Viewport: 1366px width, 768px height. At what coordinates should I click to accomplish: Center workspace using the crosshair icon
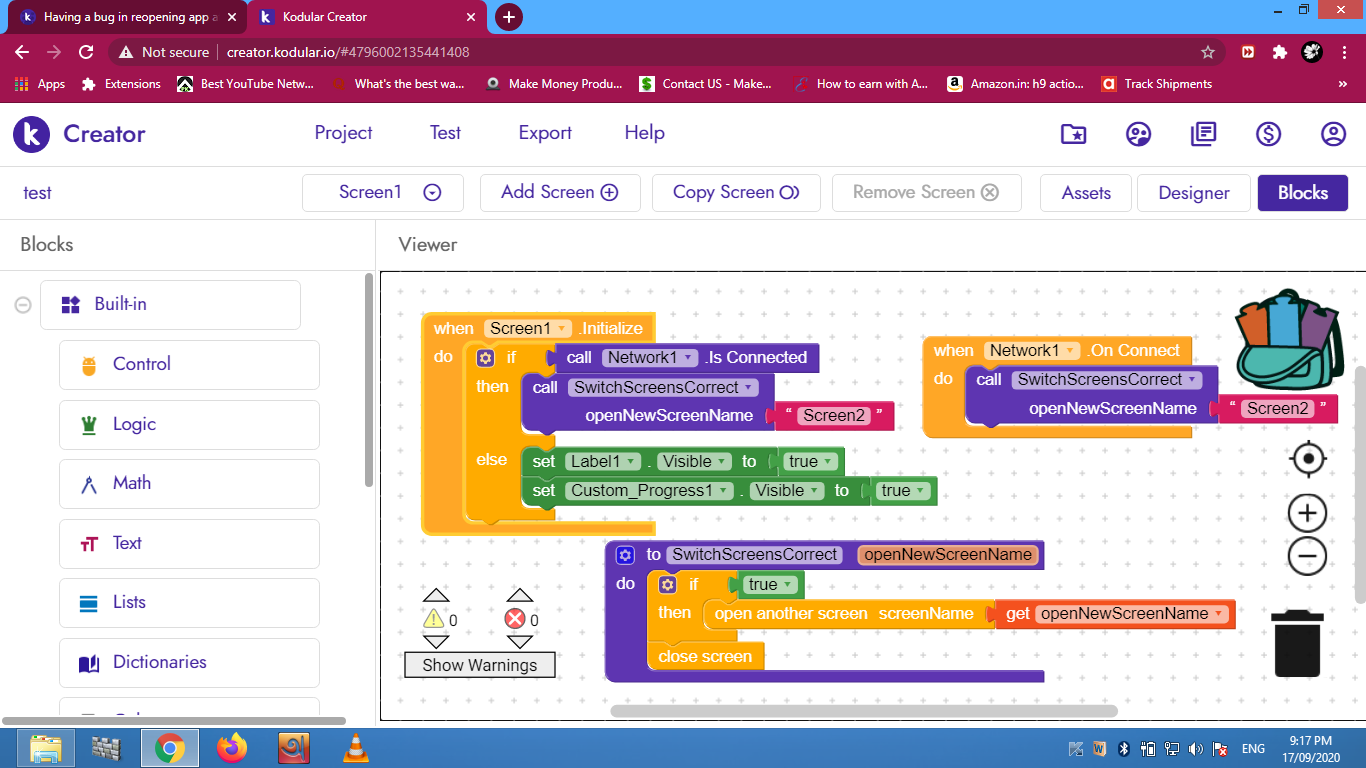click(x=1307, y=459)
